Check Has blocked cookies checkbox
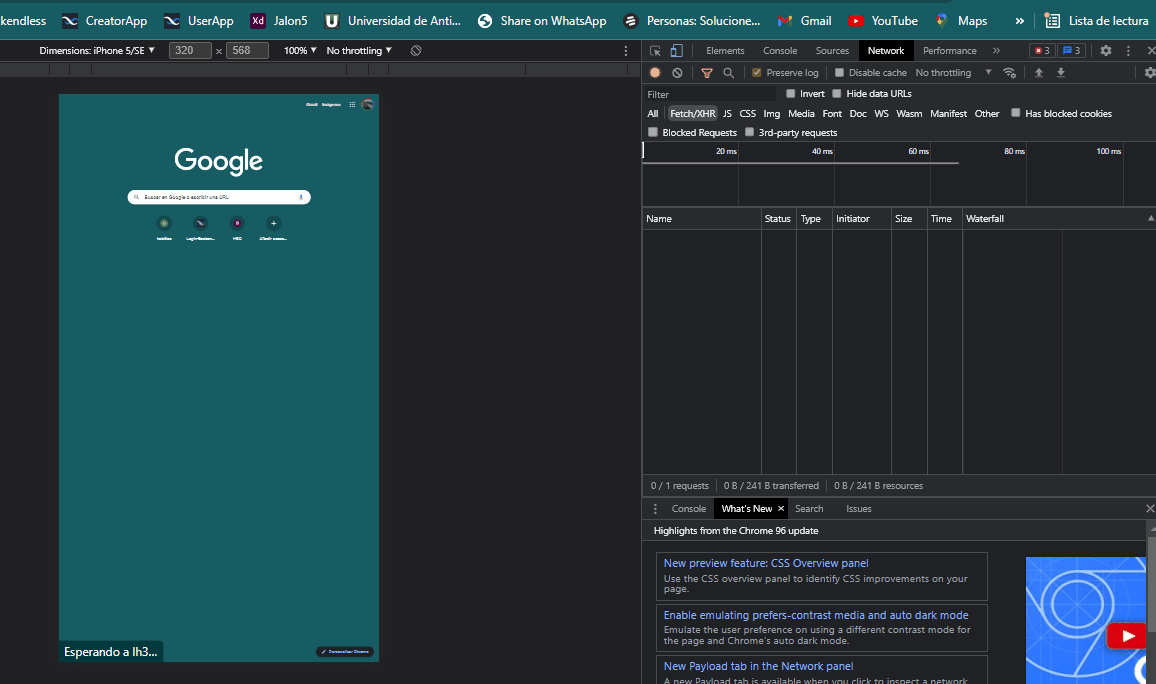This screenshot has height=684, width=1156. point(1015,113)
